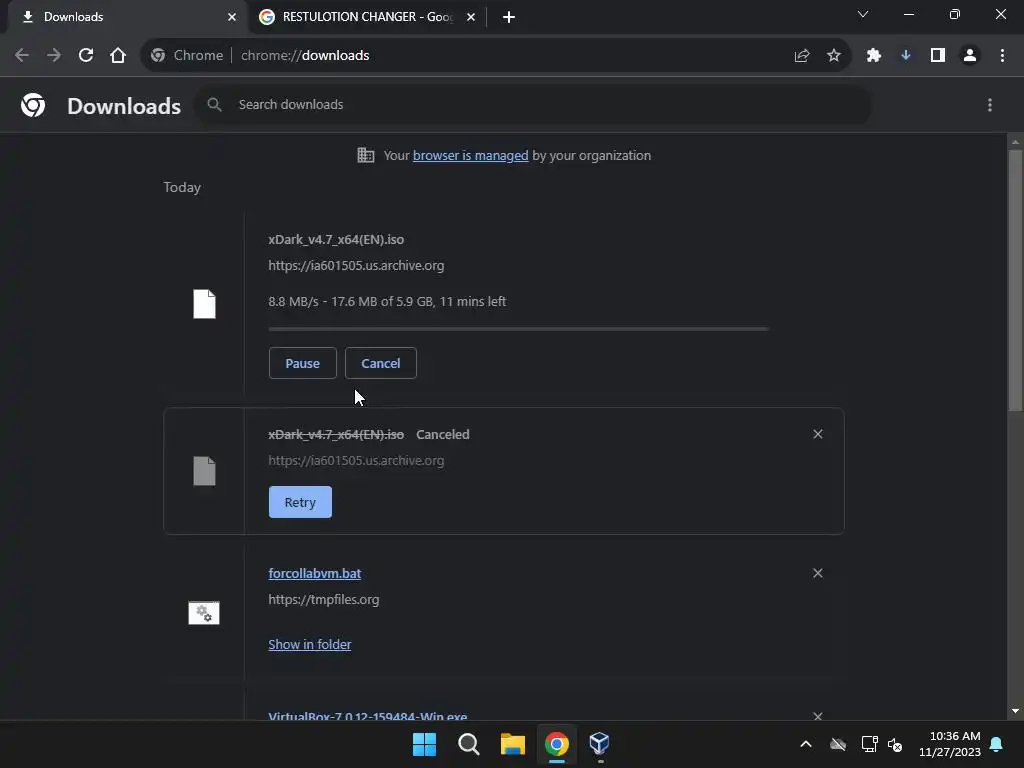Click the browser forward arrow
The height and width of the screenshot is (768, 1024).
(x=54, y=56)
